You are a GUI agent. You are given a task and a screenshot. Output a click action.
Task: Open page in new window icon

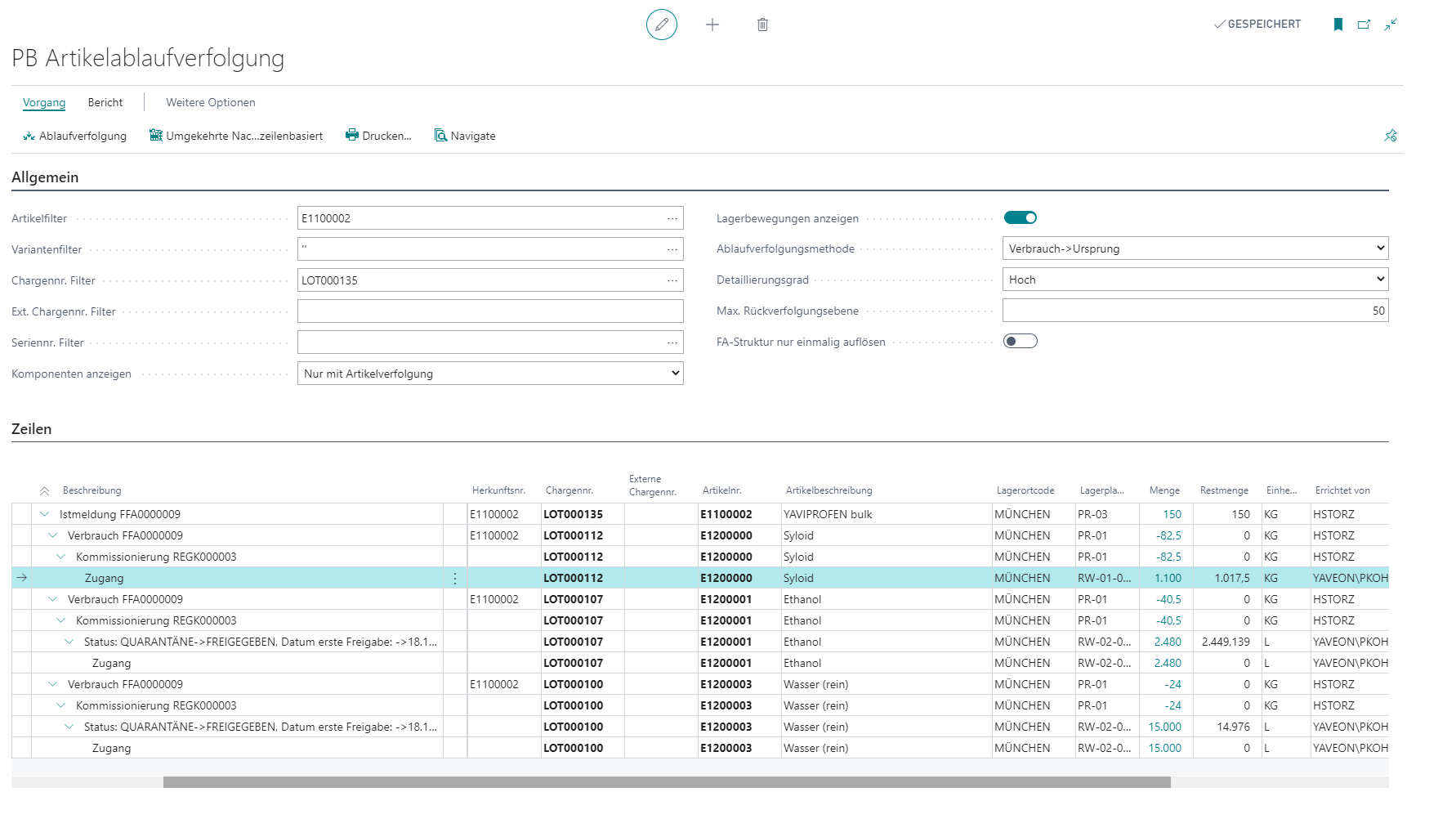tap(1364, 25)
